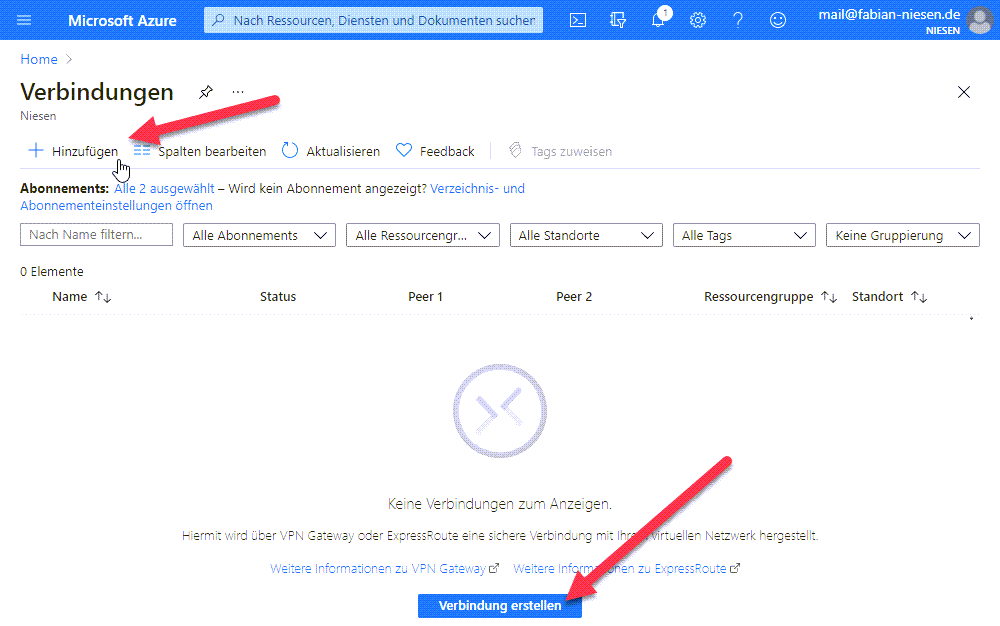
Task: Open the feedback smiley in header
Action: tap(777, 20)
